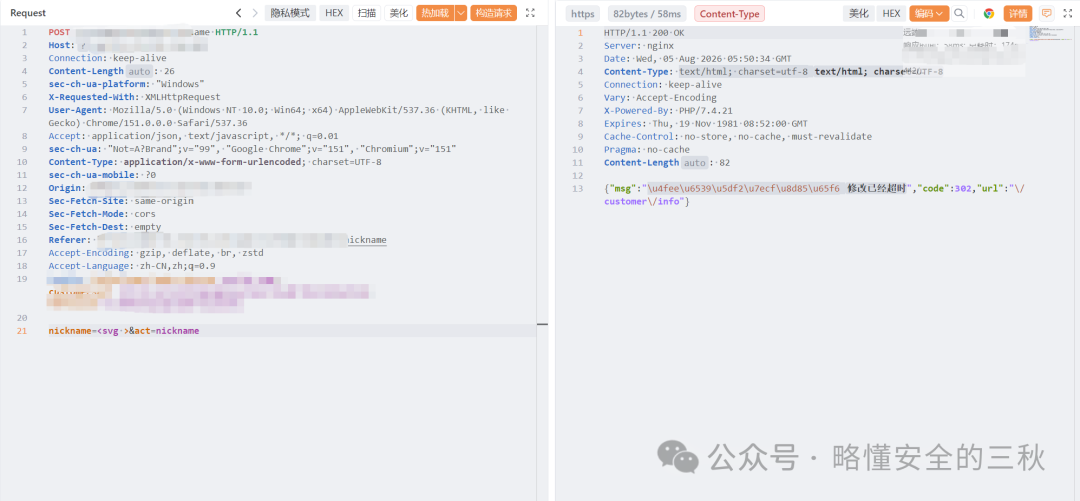Click the 'X-Requested-With: XMLHttpRequest' header line
This screenshot has height=501, width=1080.
(134, 97)
